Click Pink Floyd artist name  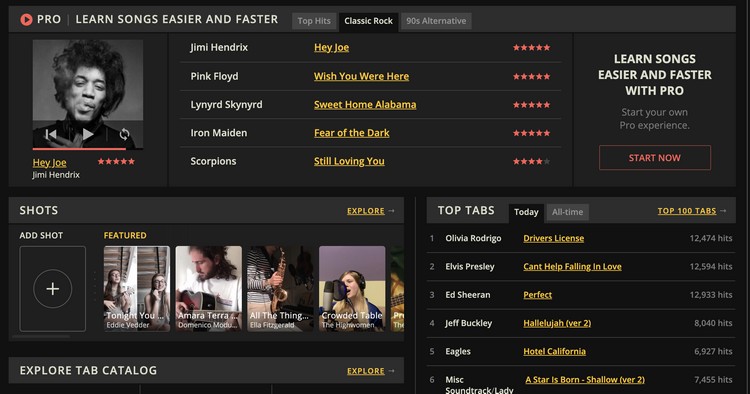coord(214,77)
